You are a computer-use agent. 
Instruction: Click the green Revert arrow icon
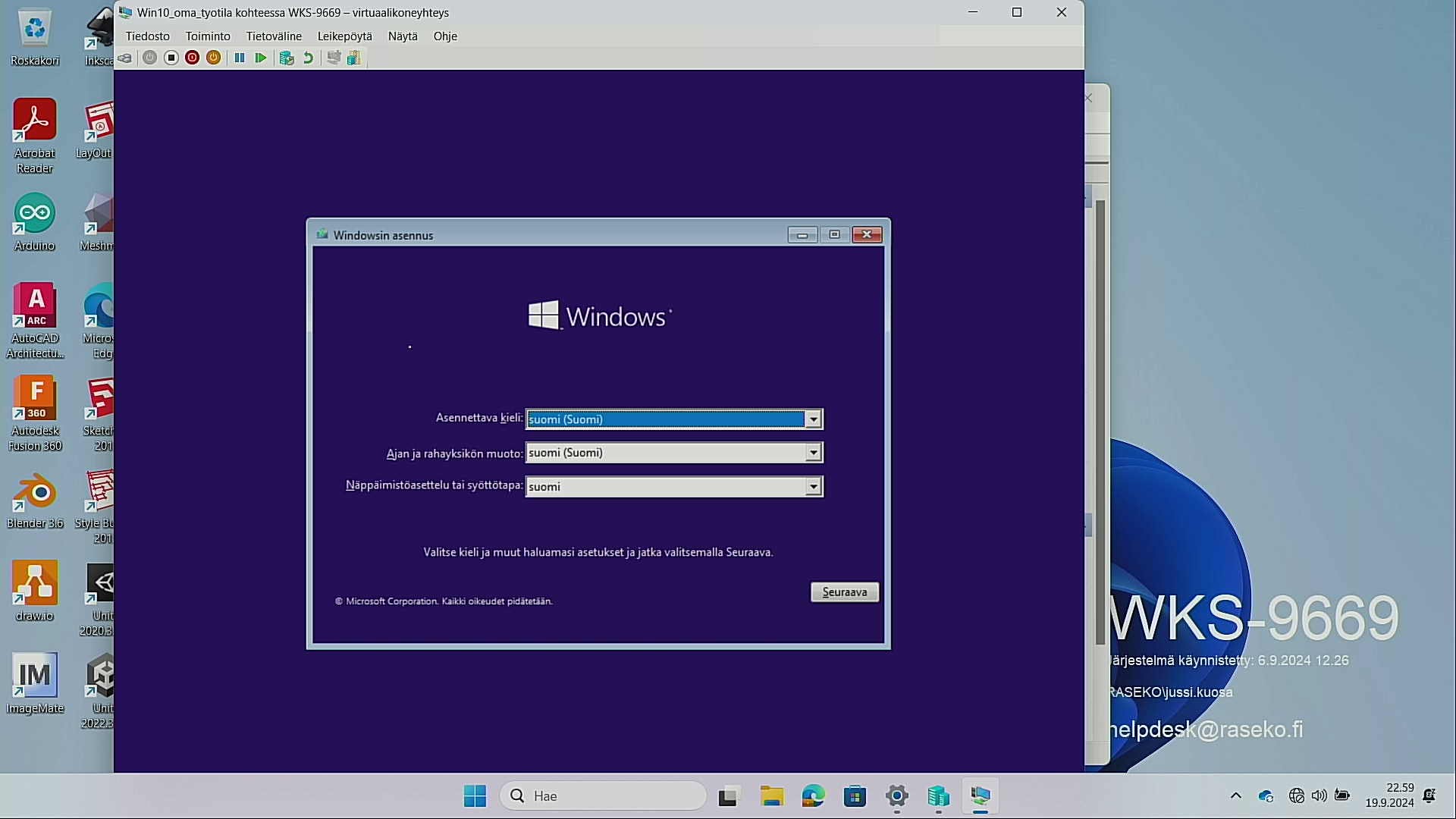point(308,58)
